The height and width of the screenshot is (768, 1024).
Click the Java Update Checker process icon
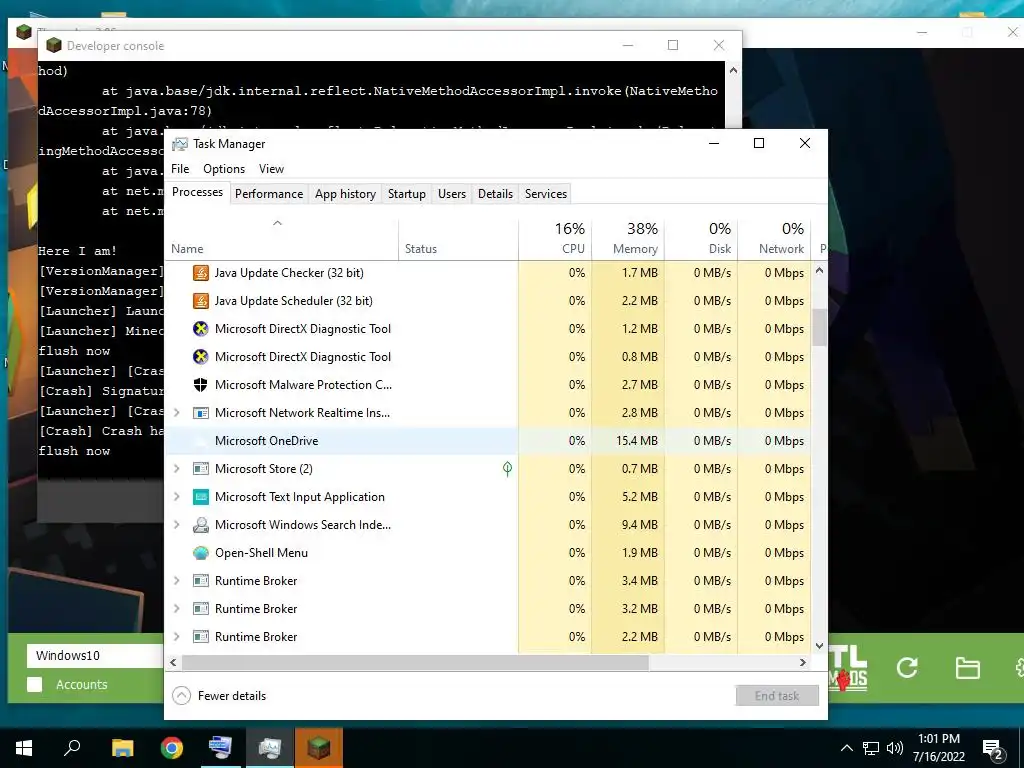[200, 273]
